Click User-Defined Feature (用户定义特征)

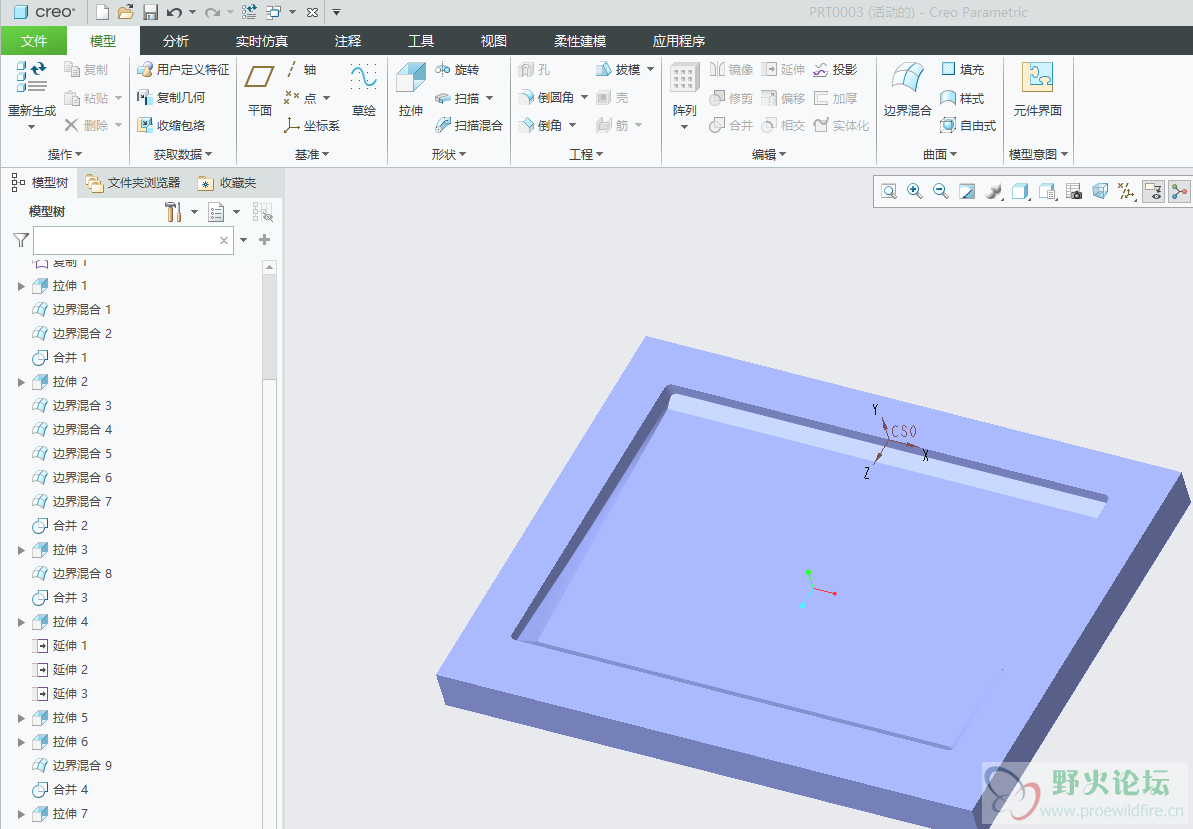[x=183, y=69]
